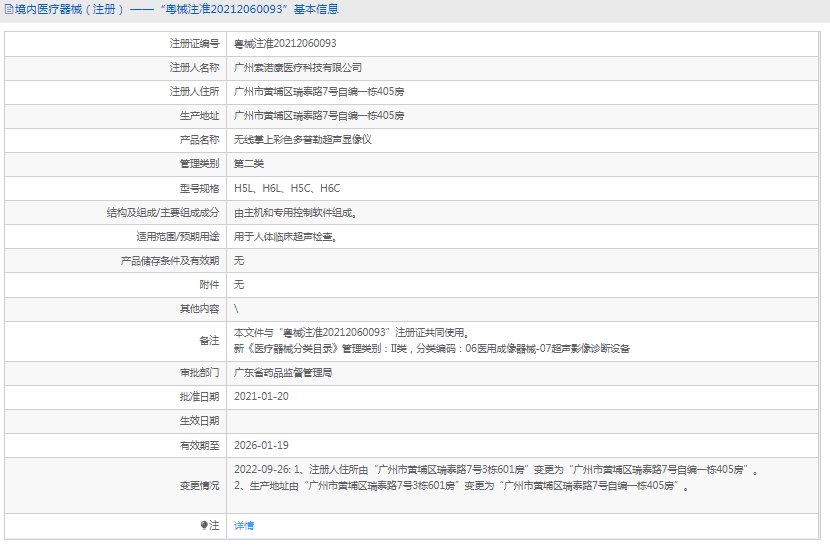The height and width of the screenshot is (545, 830).
Task: Select approving department 广东省药品监督管理局
Action: [283, 373]
